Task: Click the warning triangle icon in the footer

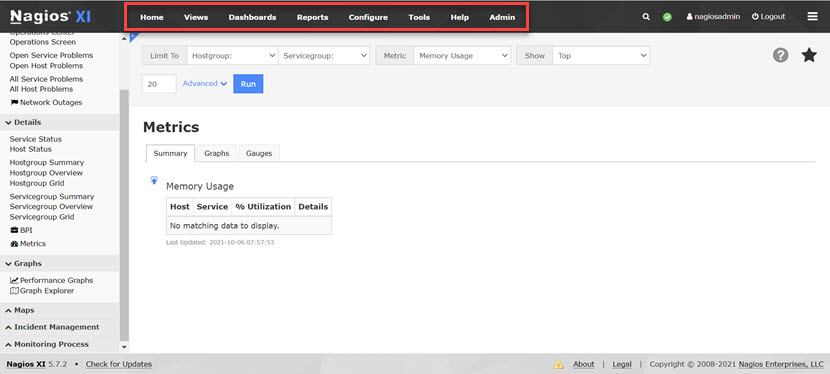Action: [x=558, y=364]
